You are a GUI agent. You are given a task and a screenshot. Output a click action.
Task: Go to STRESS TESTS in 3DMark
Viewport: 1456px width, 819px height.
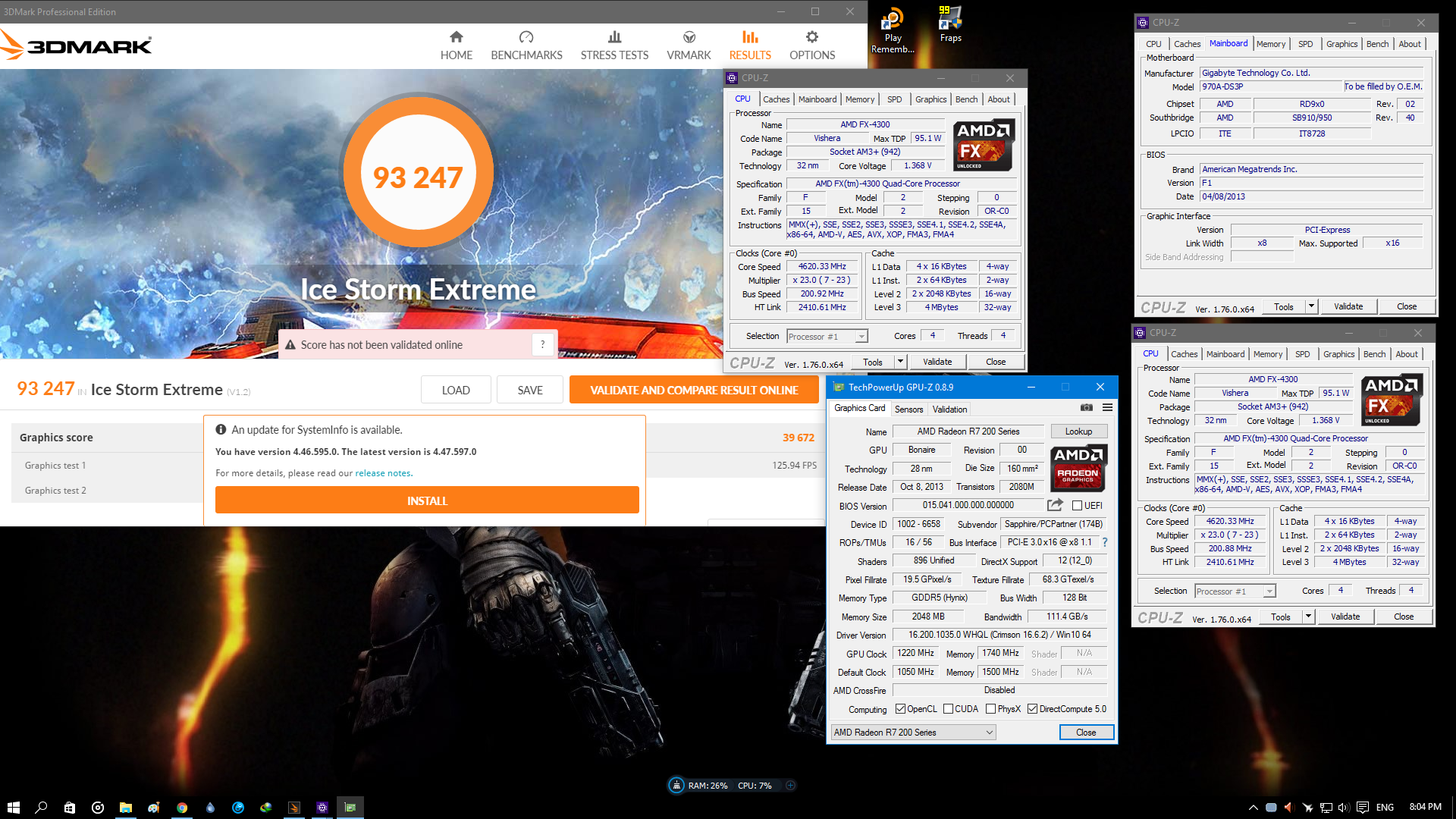(x=614, y=46)
